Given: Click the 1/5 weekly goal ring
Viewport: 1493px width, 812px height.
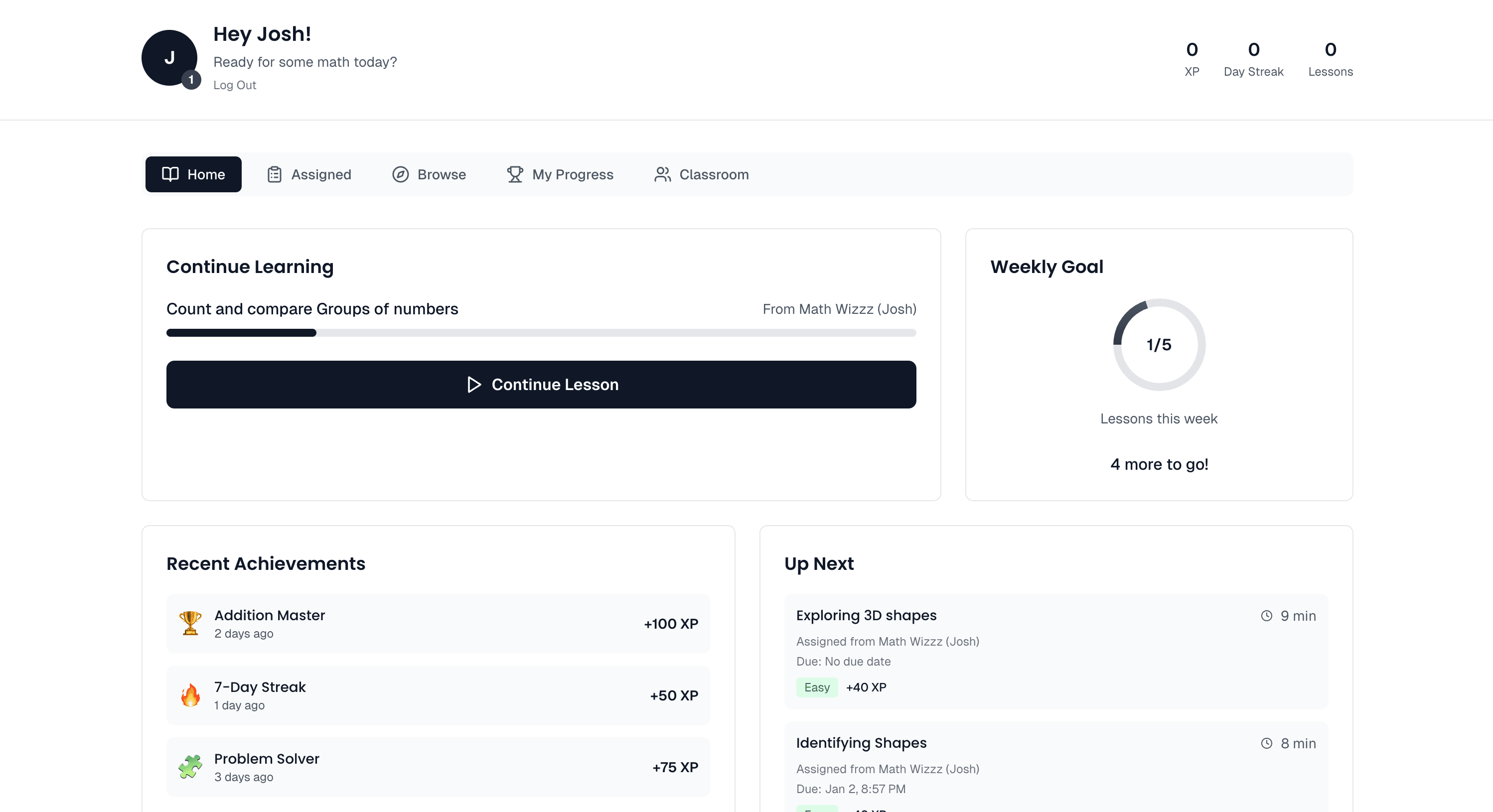Looking at the screenshot, I should [1159, 344].
